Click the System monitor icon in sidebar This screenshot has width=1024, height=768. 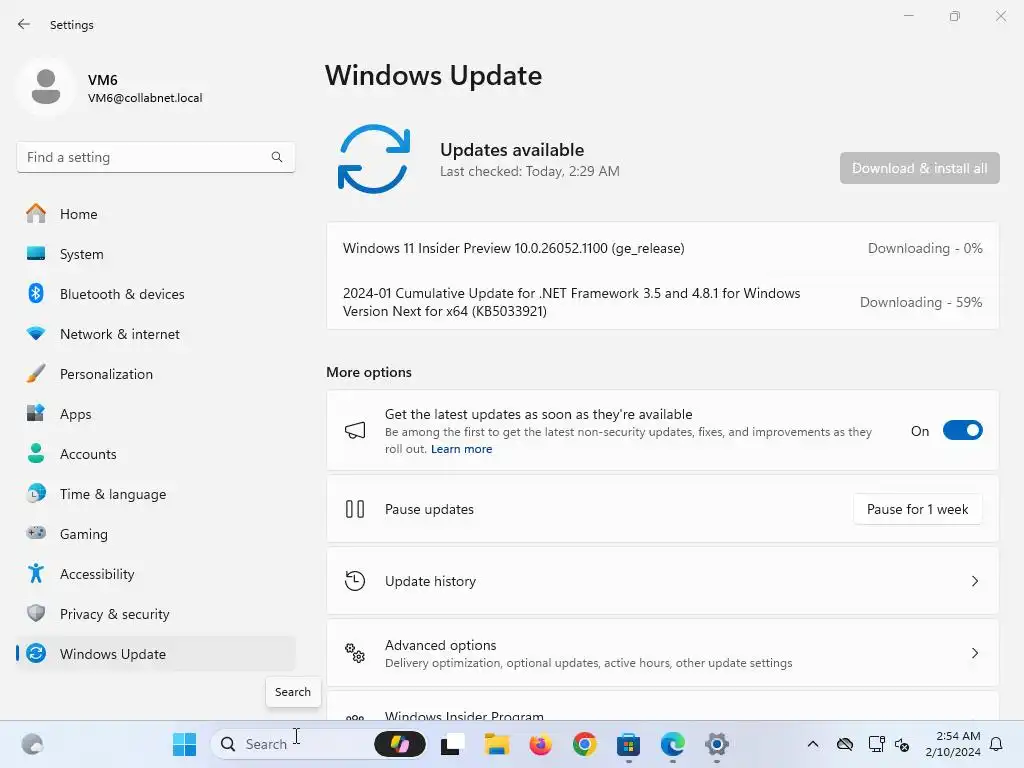pyautogui.click(x=36, y=253)
